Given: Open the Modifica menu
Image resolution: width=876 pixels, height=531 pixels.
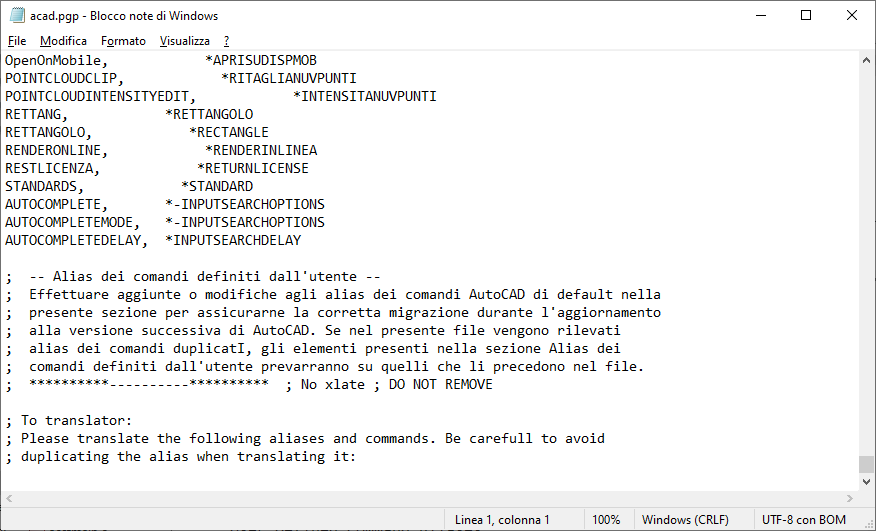Looking at the screenshot, I should (63, 41).
